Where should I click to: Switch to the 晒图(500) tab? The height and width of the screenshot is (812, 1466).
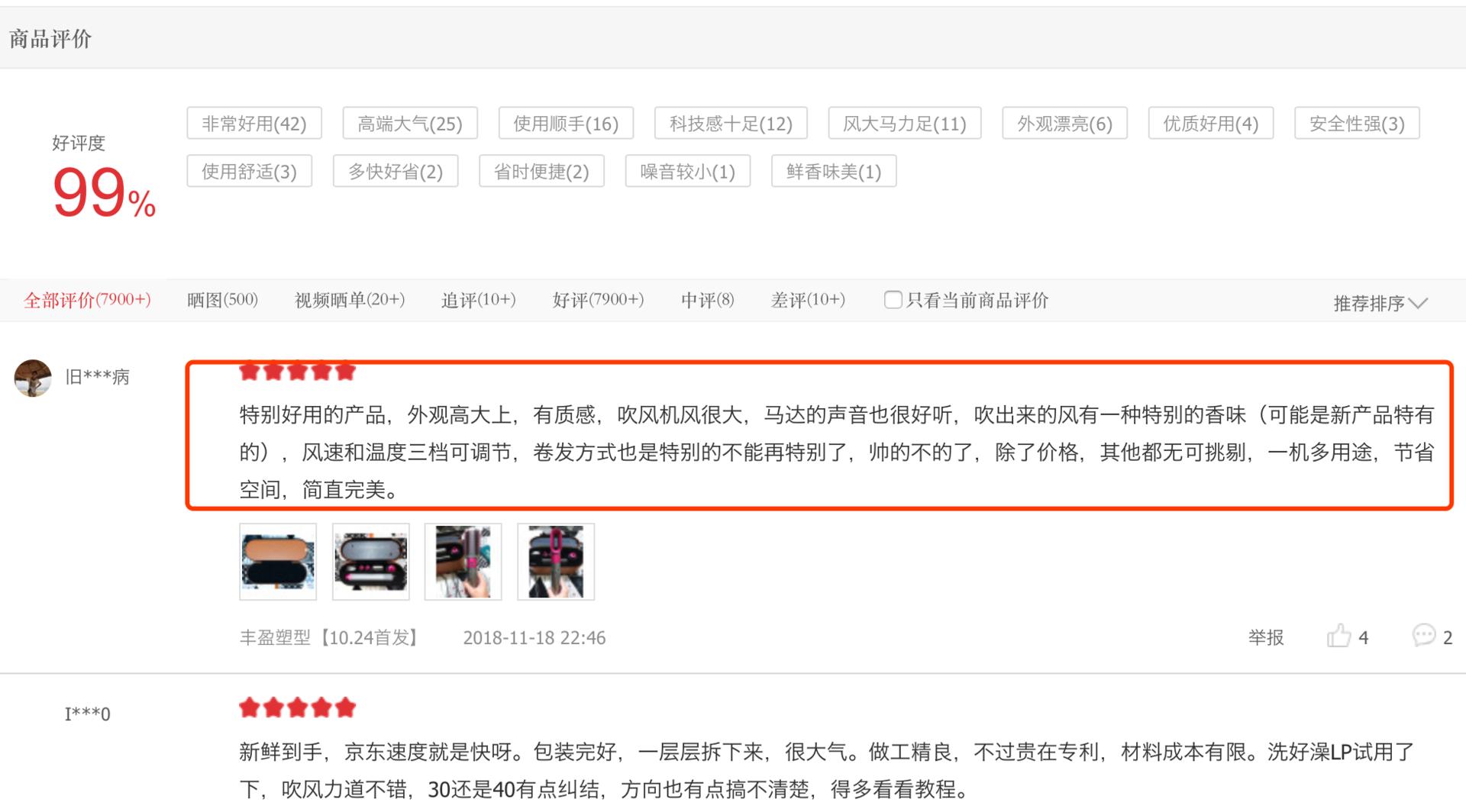click(222, 300)
